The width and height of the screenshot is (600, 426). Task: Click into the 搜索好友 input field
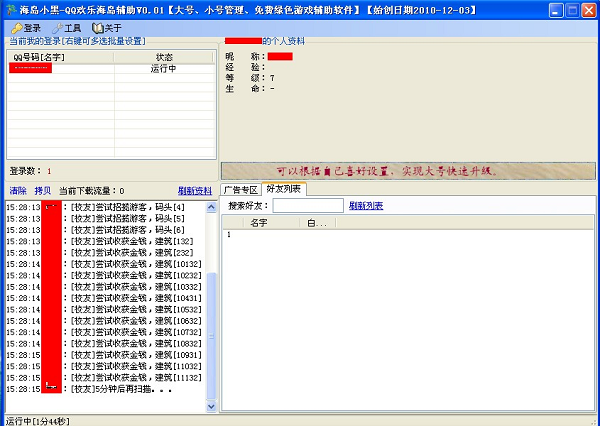tap(308, 206)
